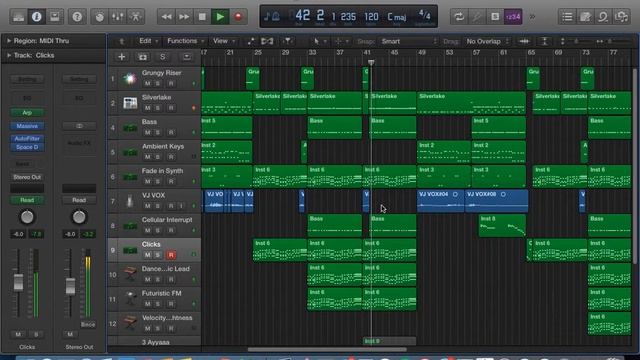This screenshot has width=640, height=360.
Task: Toggle the Inspector info button
Action: (36, 17)
